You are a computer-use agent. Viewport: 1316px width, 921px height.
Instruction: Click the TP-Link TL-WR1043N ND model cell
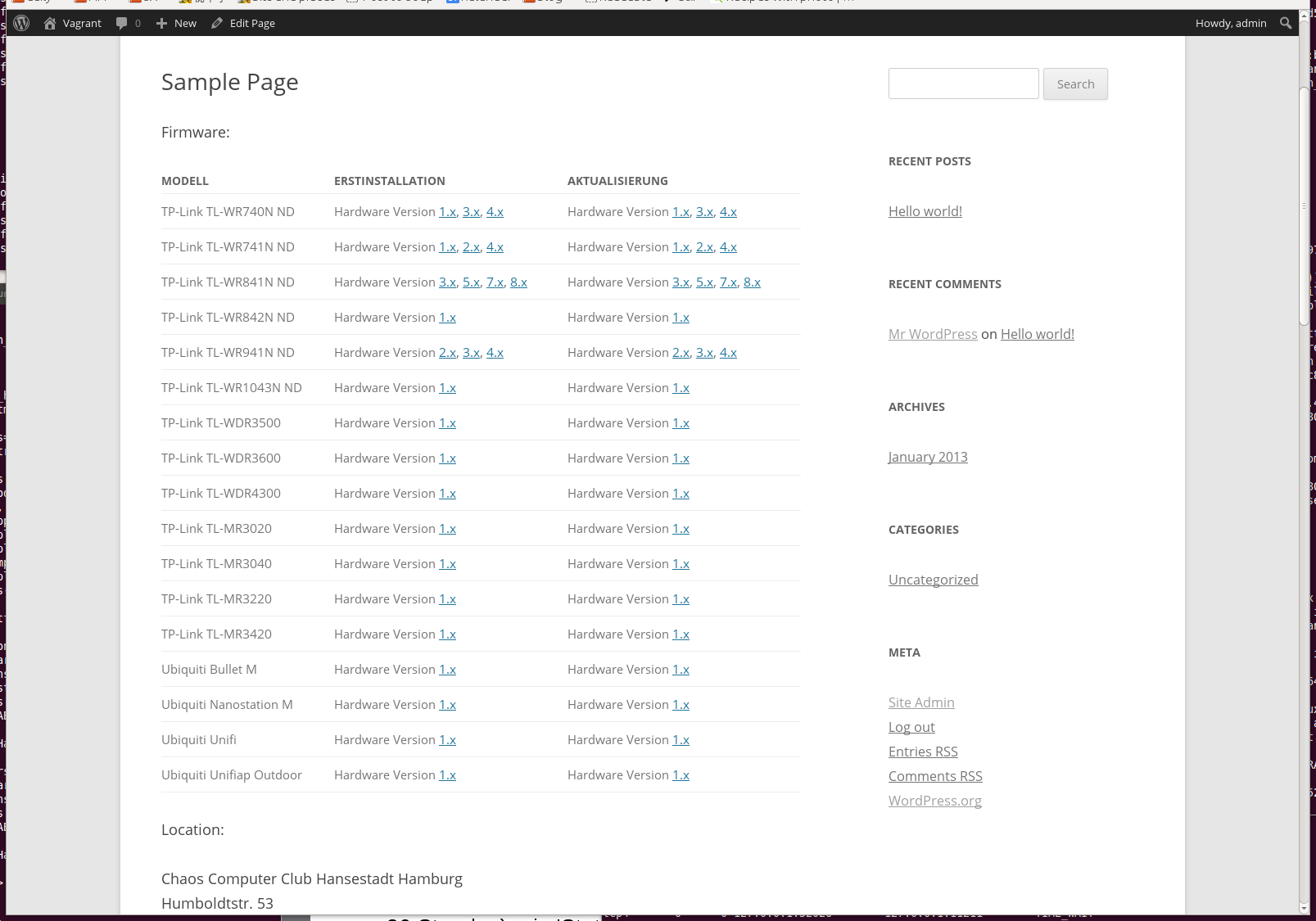[x=232, y=388]
